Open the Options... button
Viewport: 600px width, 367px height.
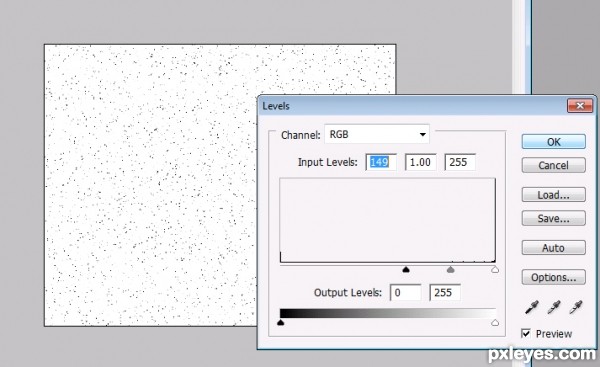(553, 277)
